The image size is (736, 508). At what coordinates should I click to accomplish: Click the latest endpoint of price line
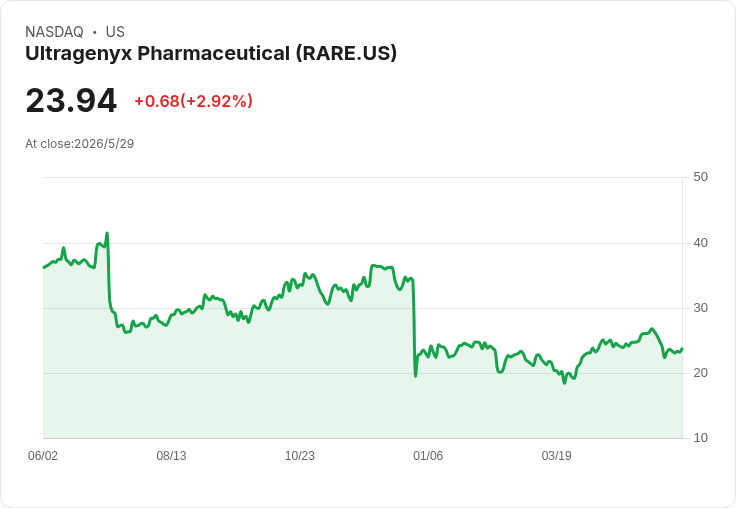click(682, 349)
